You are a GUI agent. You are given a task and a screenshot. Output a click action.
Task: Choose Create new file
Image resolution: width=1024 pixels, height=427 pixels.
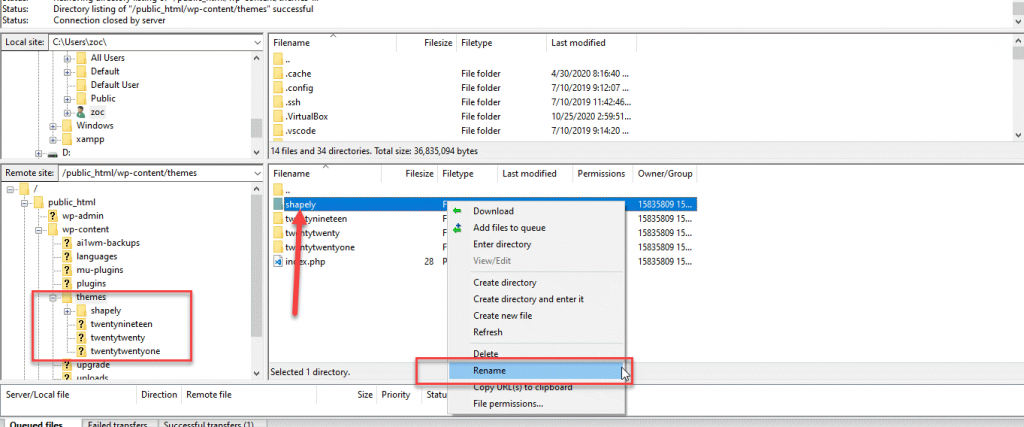502,315
